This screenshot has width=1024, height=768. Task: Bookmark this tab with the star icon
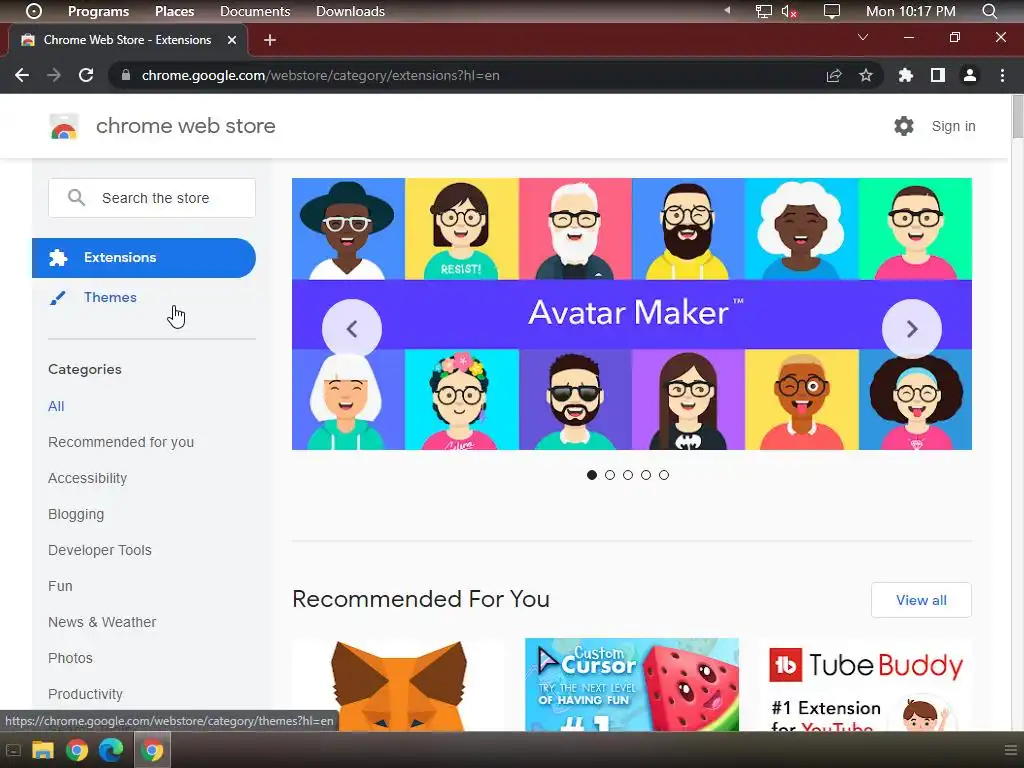[866, 76]
